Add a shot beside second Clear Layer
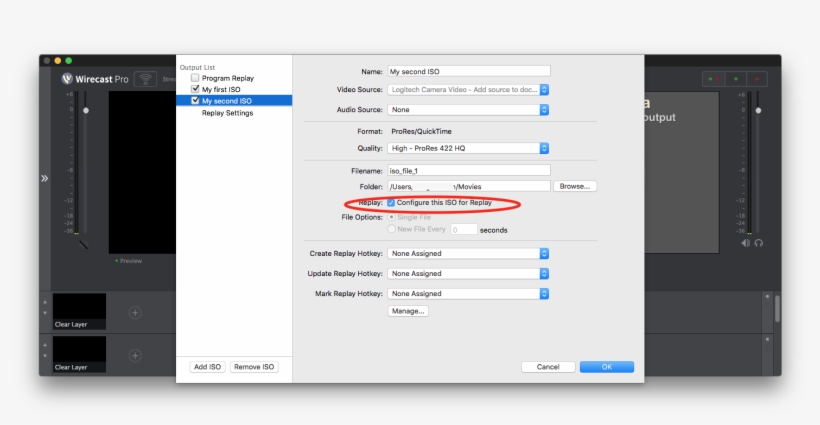The image size is (820, 425). point(135,355)
